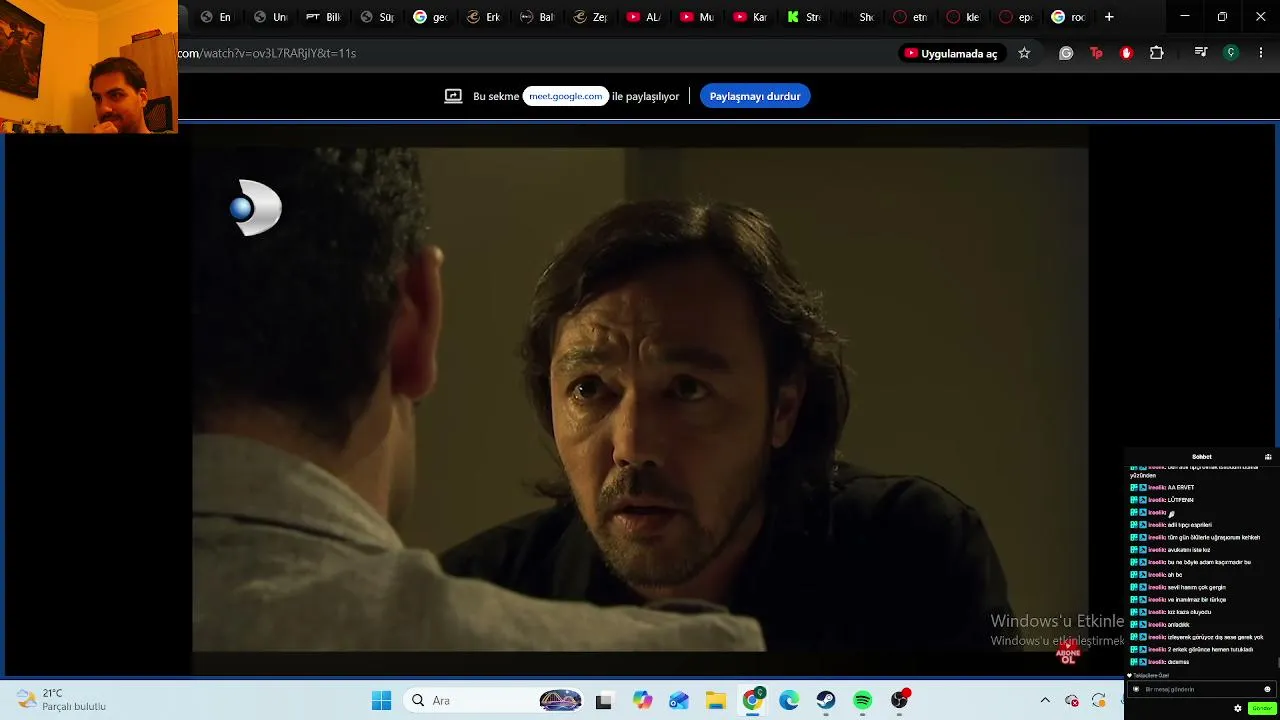Screen dimensions: 1280x720
Task: Click chat message 'sevil hanım çok gergin'
Action: click(1197, 588)
